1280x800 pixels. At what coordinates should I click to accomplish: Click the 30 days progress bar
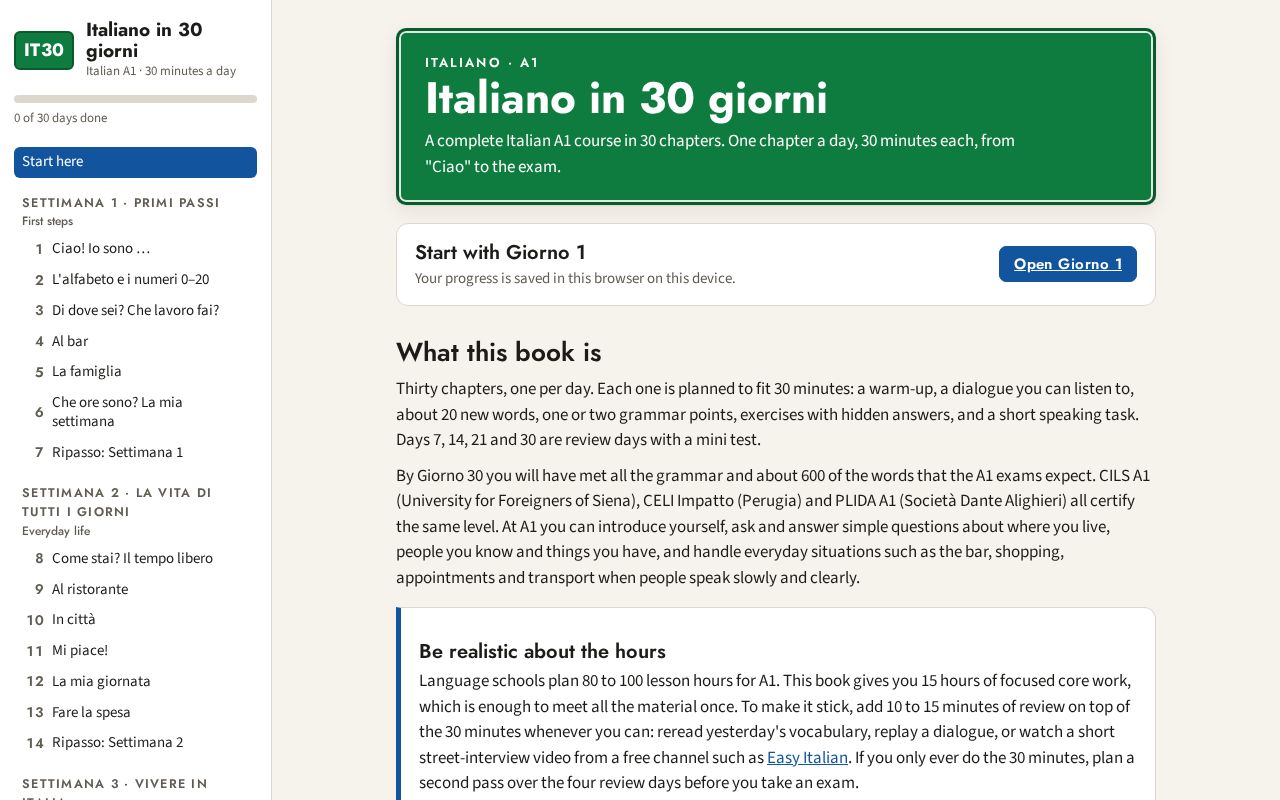135,99
